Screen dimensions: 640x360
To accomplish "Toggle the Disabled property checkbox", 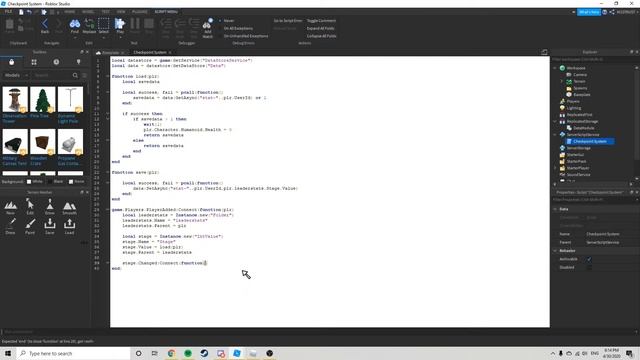I will tap(589, 267).
